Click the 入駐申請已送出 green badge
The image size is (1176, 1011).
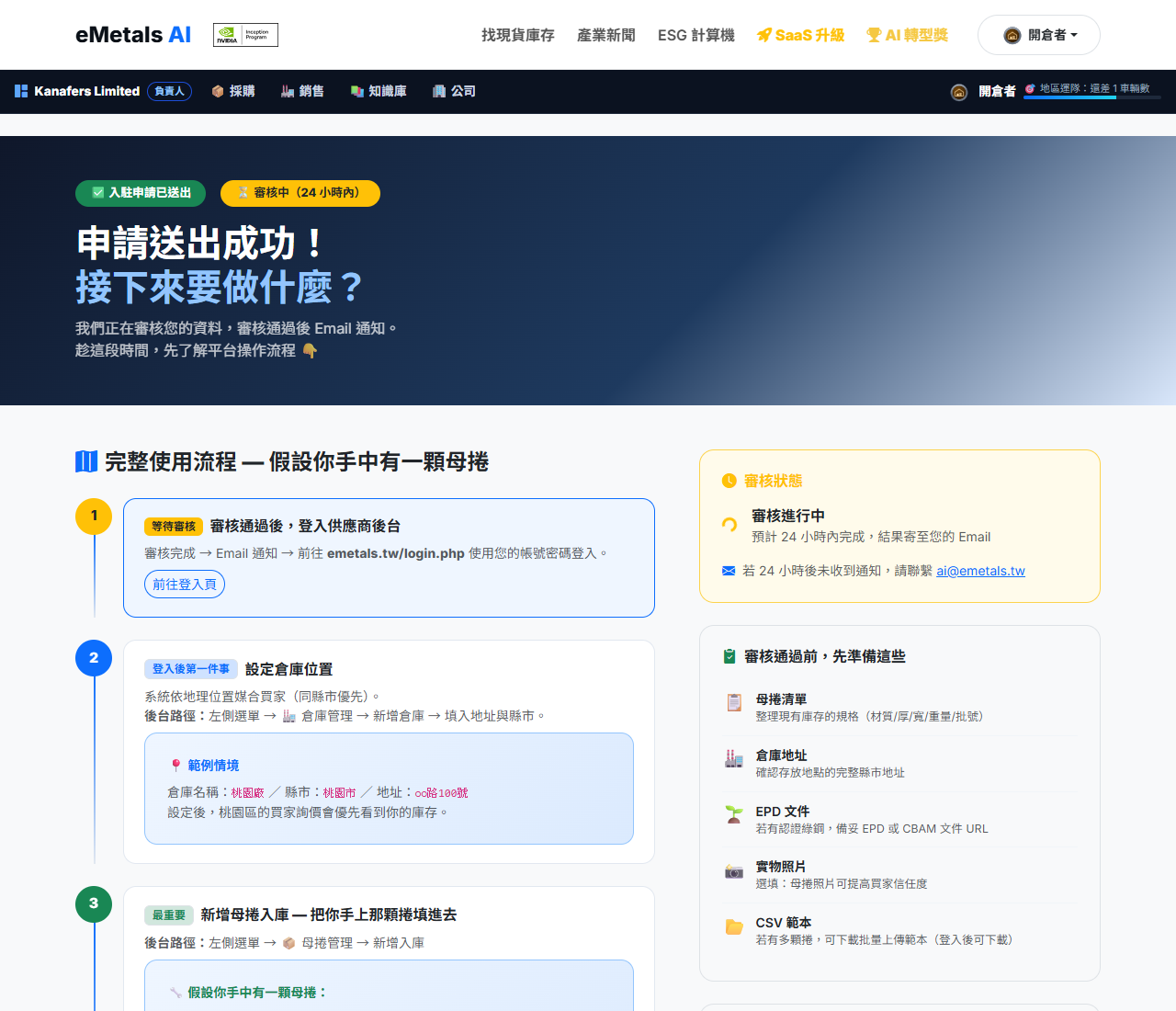click(x=141, y=193)
